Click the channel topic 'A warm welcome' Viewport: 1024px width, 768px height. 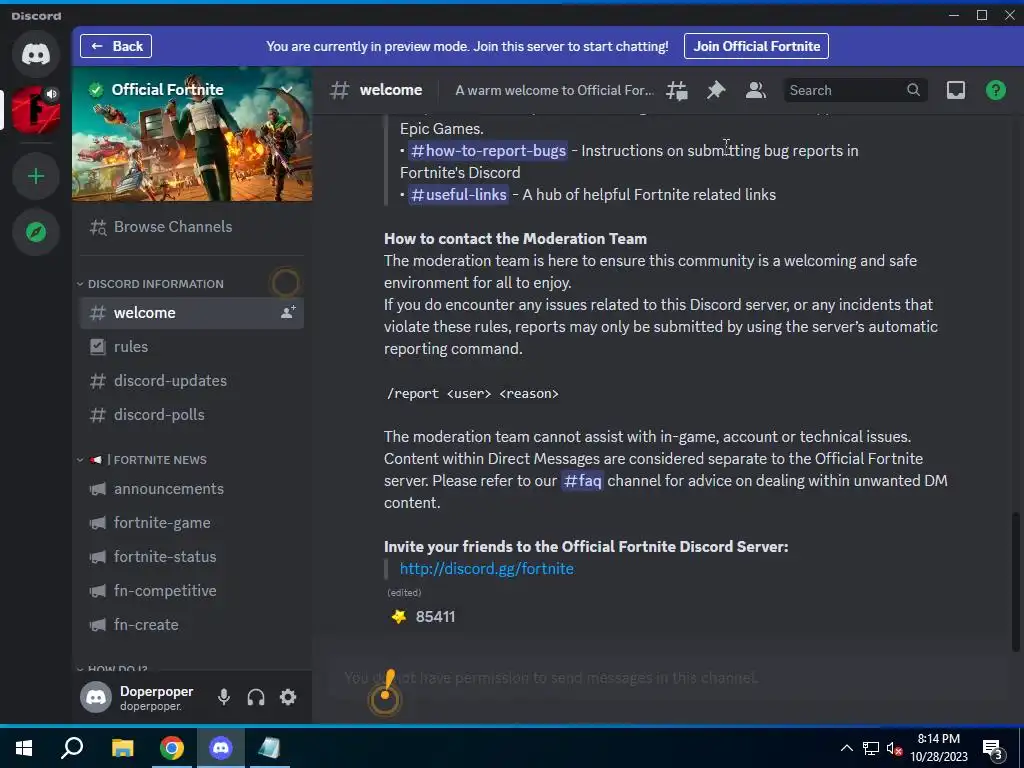(x=554, y=90)
